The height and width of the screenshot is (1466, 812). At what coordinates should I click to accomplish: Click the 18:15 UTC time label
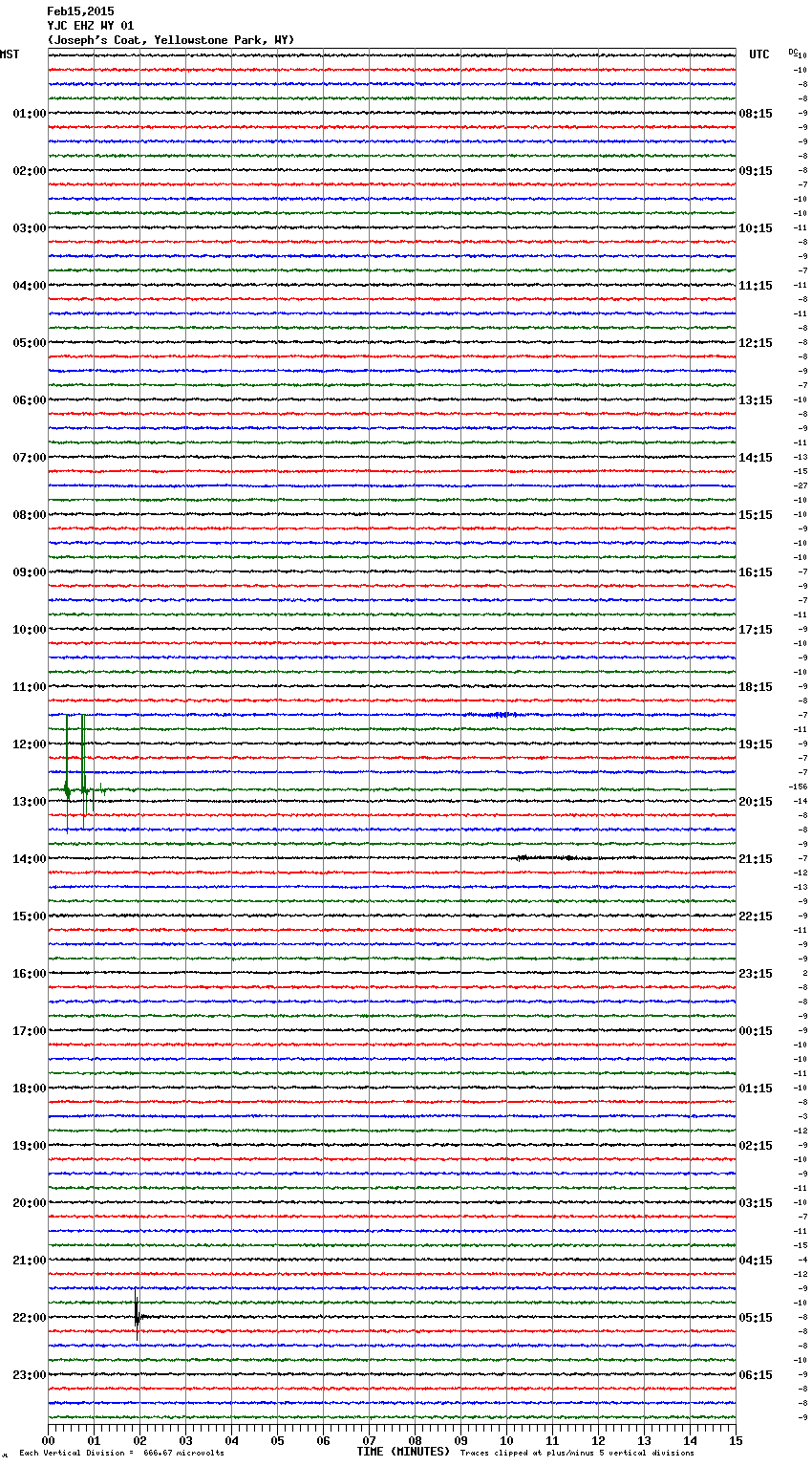[756, 687]
